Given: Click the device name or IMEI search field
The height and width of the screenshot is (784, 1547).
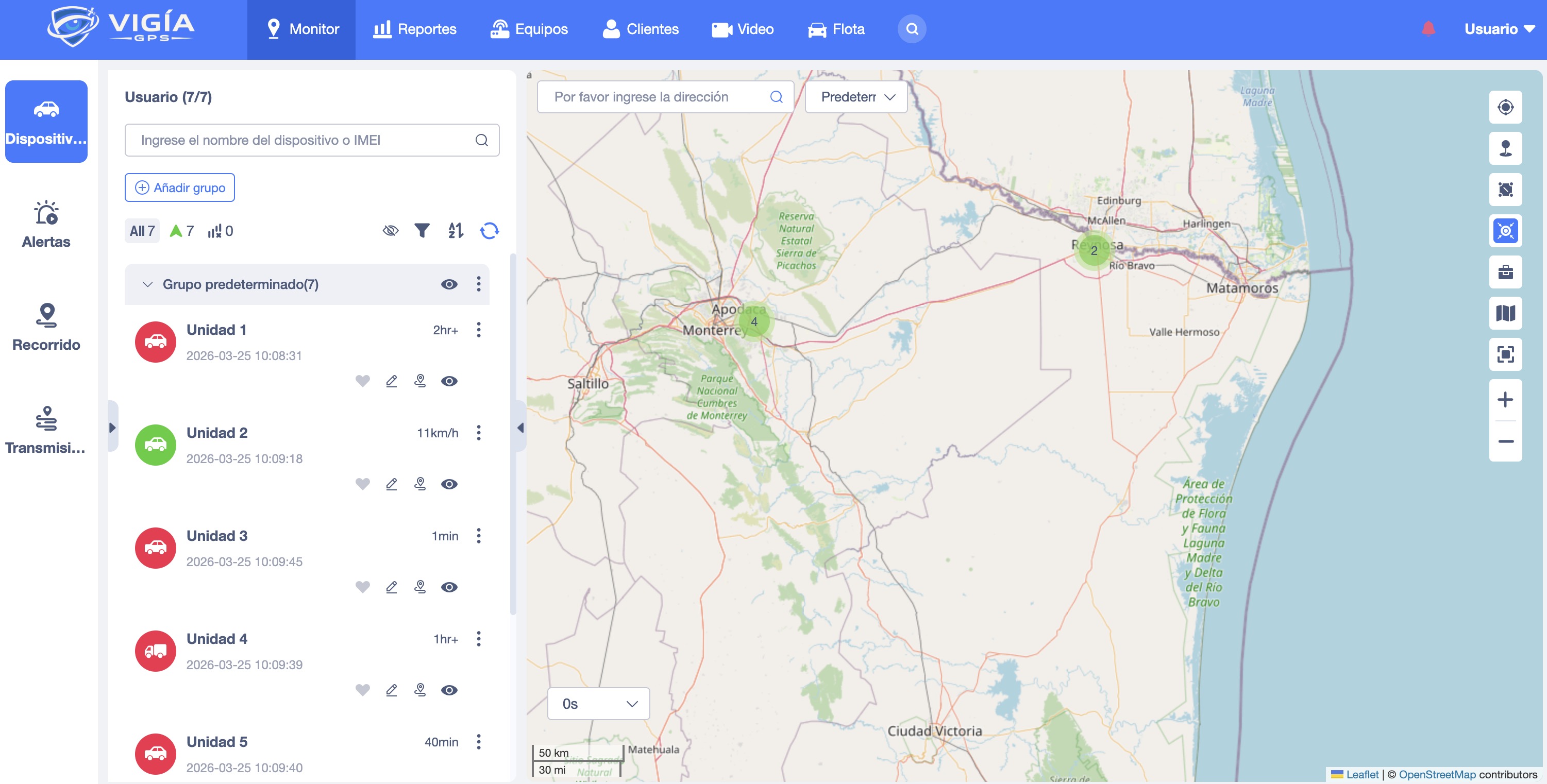Looking at the screenshot, I should pyautogui.click(x=312, y=140).
